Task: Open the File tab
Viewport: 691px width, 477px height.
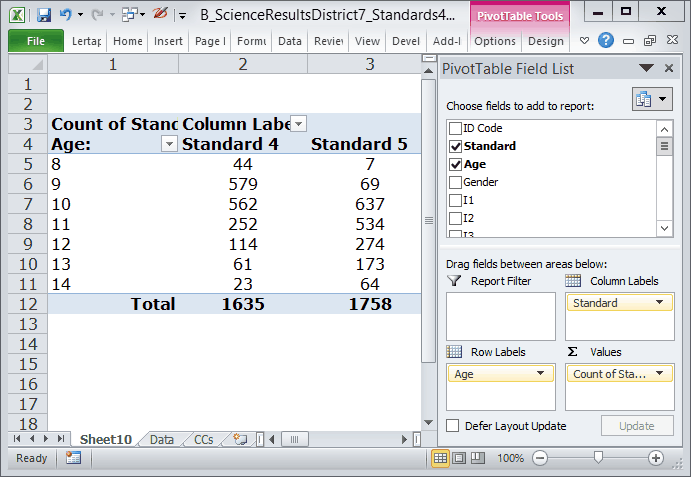Action: pyautogui.click(x=35, y=41)
